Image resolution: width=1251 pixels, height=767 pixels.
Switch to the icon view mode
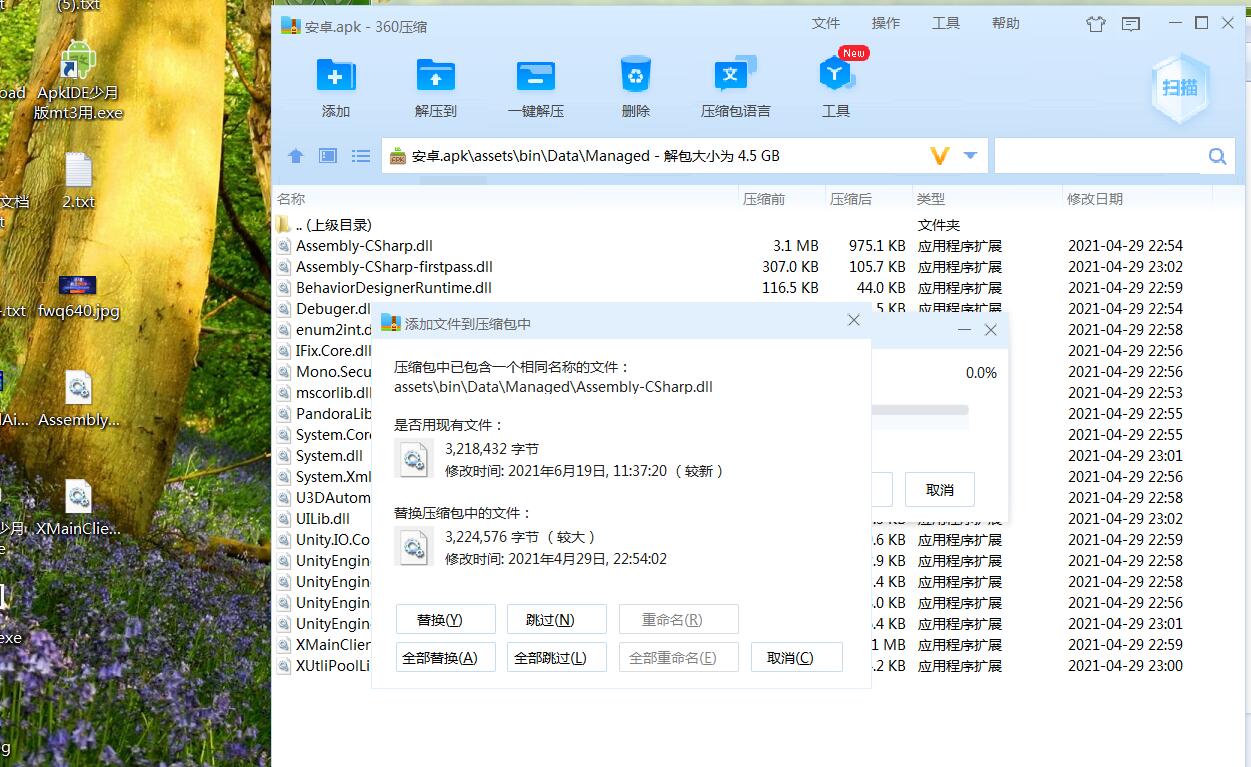[x=328, y=156]
